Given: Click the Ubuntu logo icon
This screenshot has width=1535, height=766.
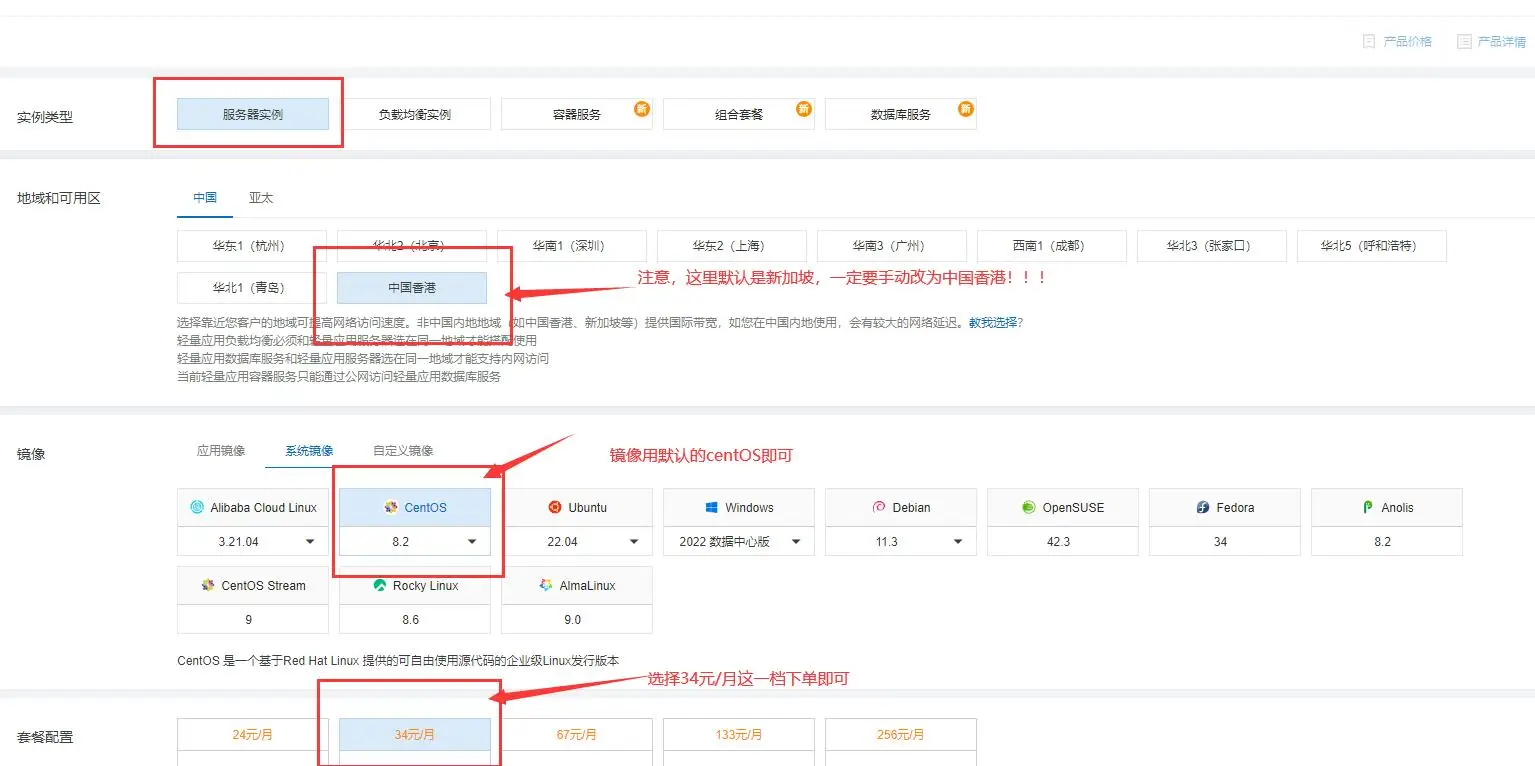Looking at the screenshot, I should [x=555, y=507].
